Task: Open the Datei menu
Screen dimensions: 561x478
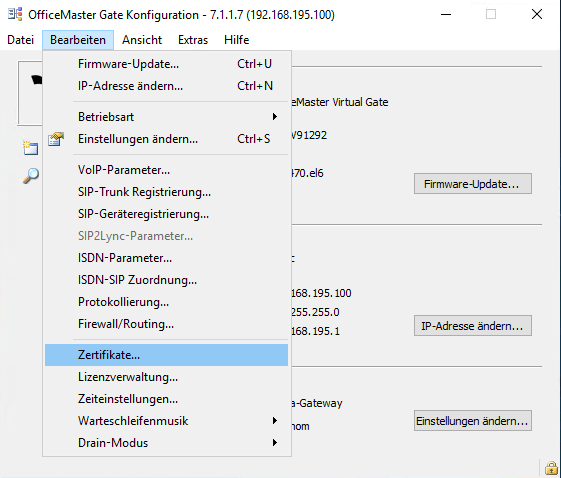Action: (20, 40)
